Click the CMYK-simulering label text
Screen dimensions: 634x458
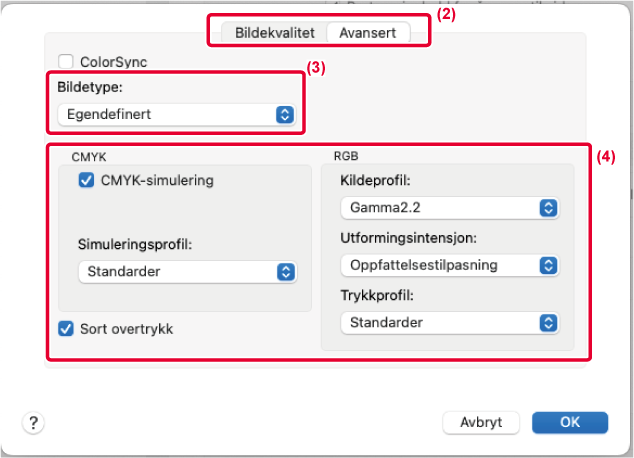coord(157,180)
